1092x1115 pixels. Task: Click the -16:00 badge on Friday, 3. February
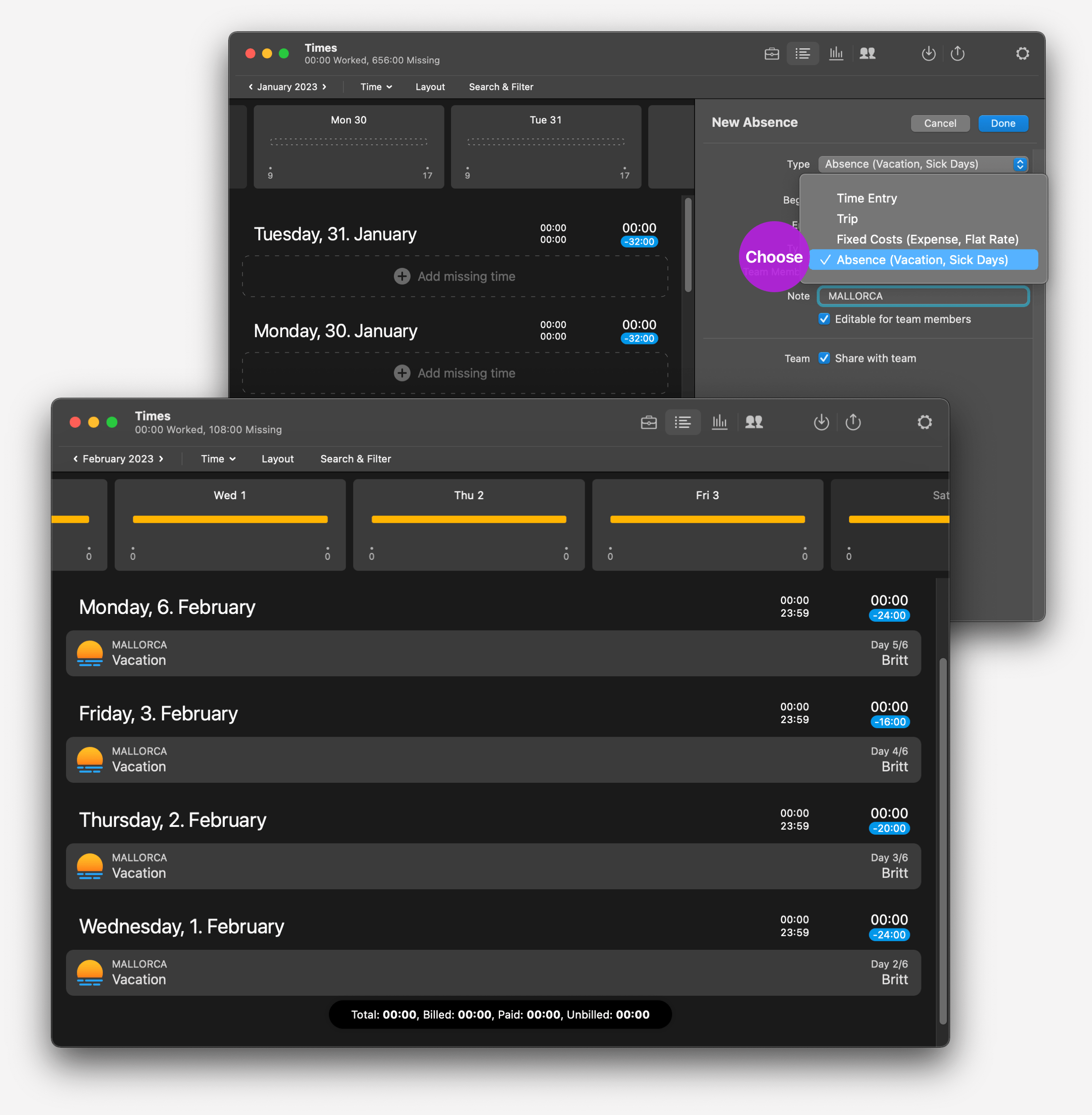tap(890, 722)
